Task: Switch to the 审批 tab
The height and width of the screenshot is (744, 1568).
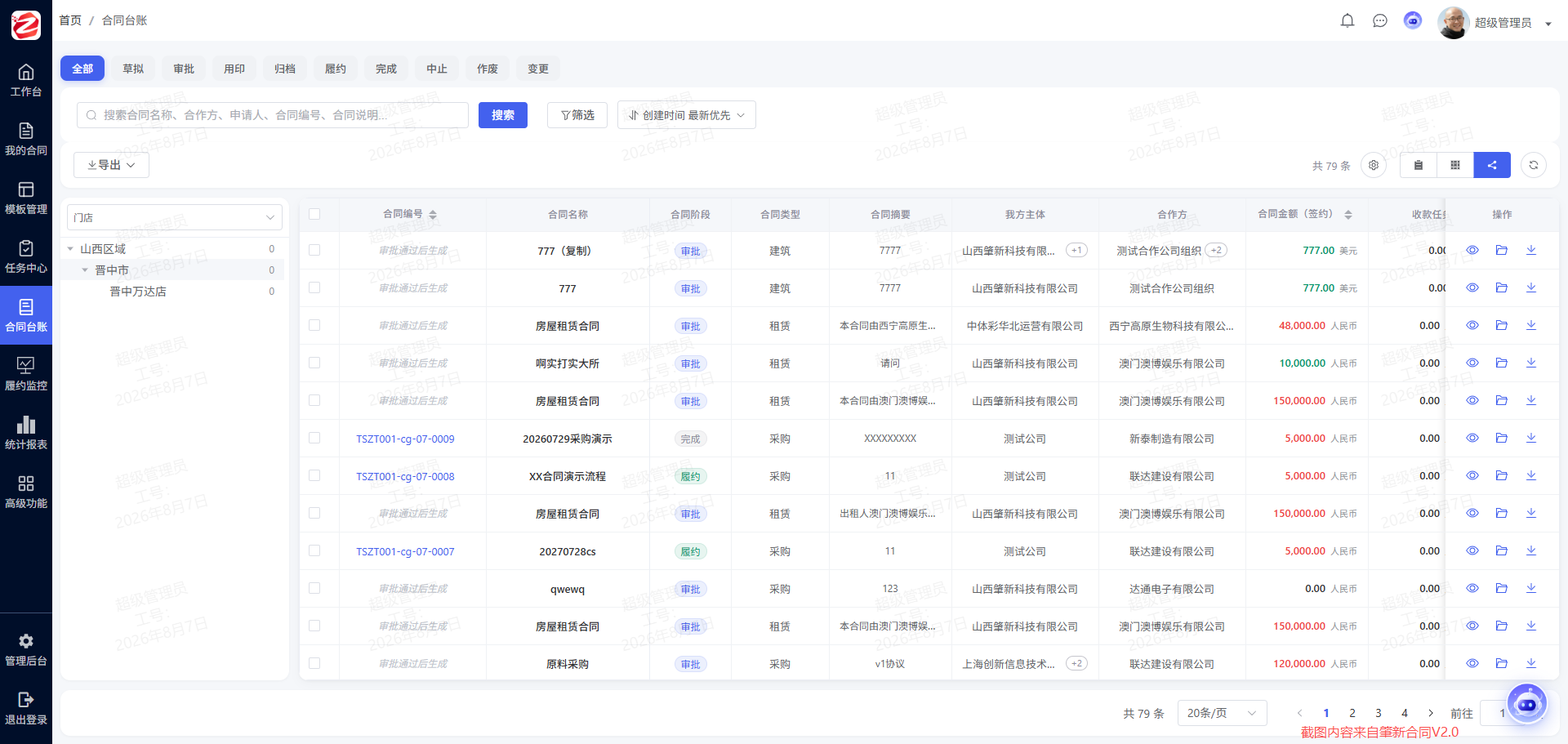Action: tap(184, 69)
